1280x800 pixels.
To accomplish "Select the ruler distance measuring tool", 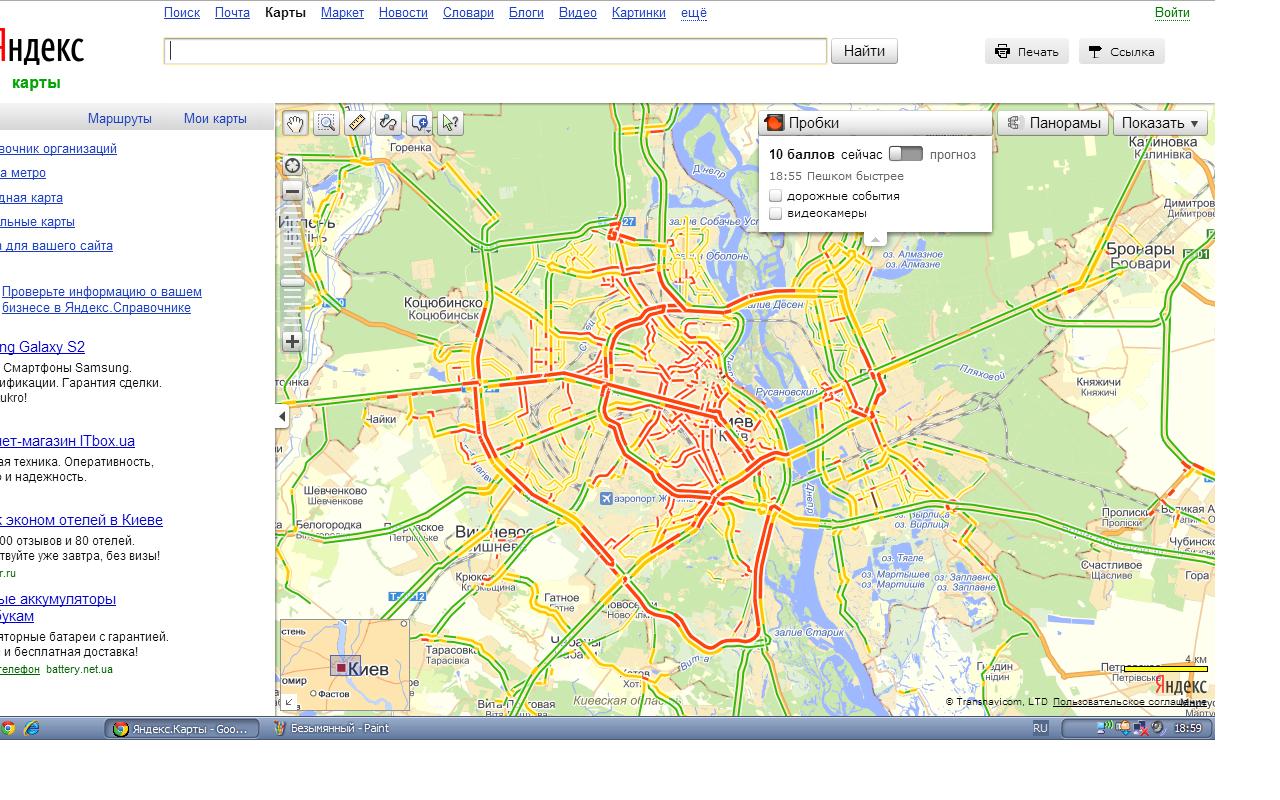I will click(357, 123).
